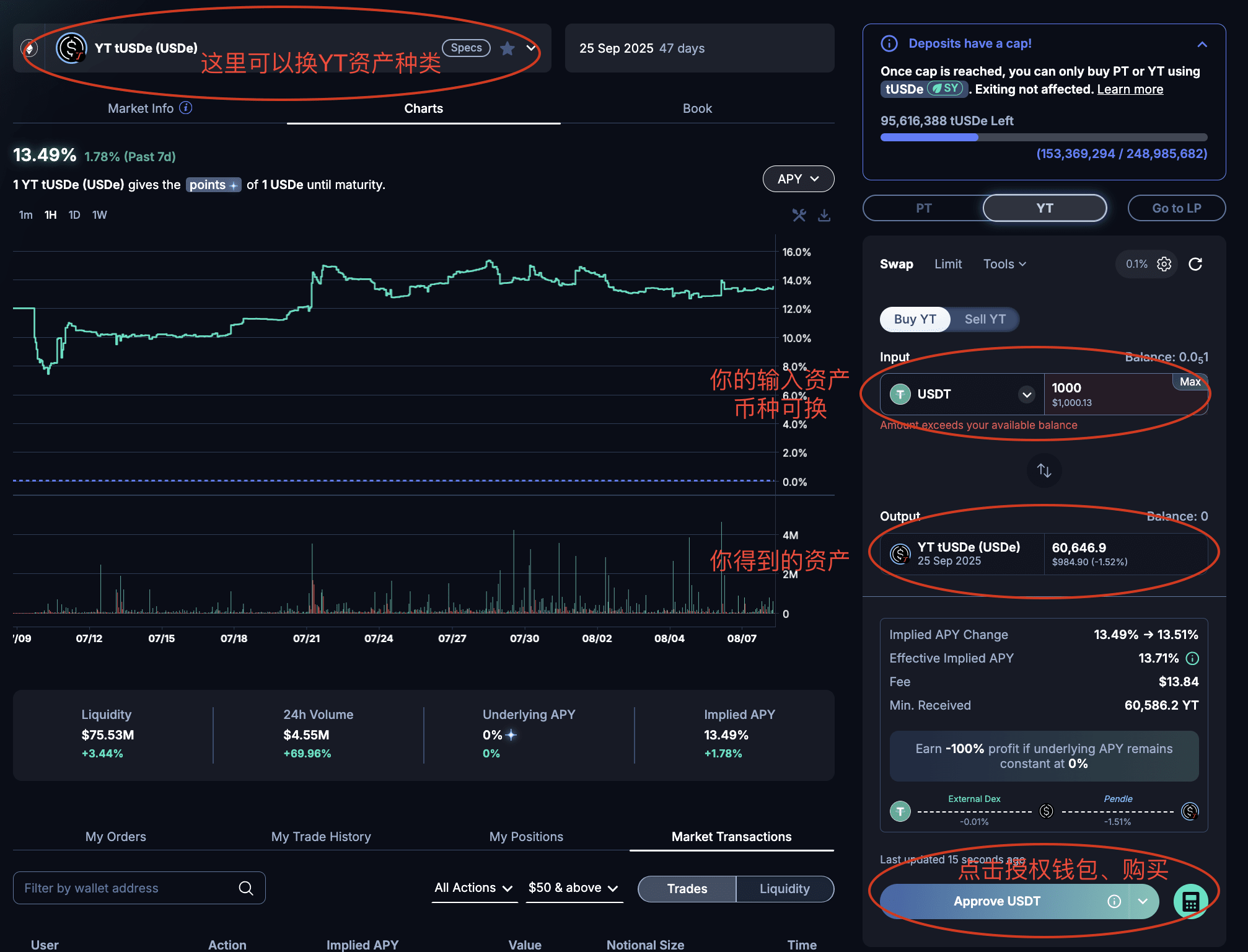Set chart interval to 1D
This screenshot has width=1248, height=952.
[74, 215]
